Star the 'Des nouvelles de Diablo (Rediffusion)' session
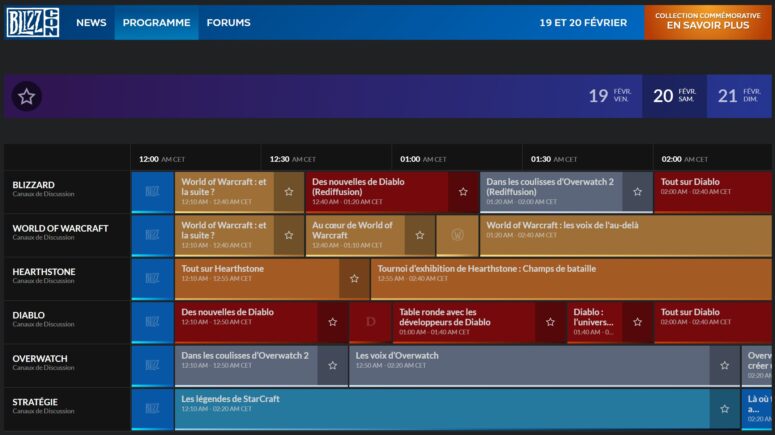 [x=463, y=191]
